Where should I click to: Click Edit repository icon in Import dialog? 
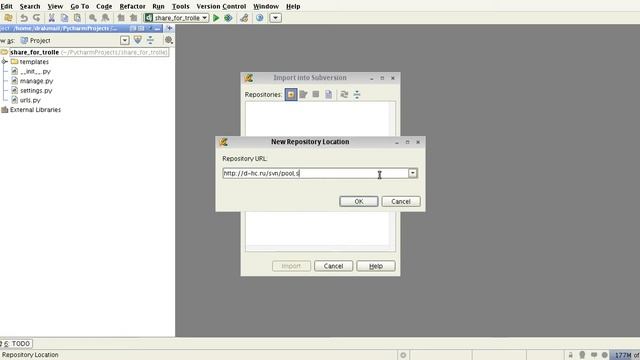[303, 95]
